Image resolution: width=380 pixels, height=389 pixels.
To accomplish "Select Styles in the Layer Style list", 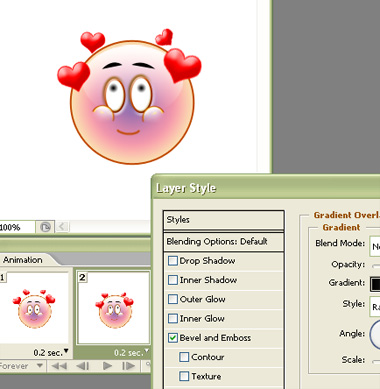I will pyautogui.click(x=224, y=220).
